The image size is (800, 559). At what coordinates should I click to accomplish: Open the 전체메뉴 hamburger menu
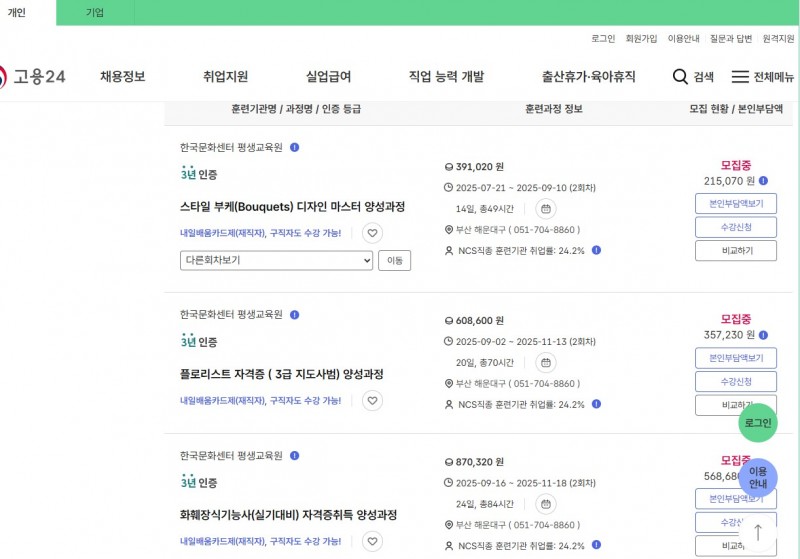pyautogui.click(x=762, y=77)
